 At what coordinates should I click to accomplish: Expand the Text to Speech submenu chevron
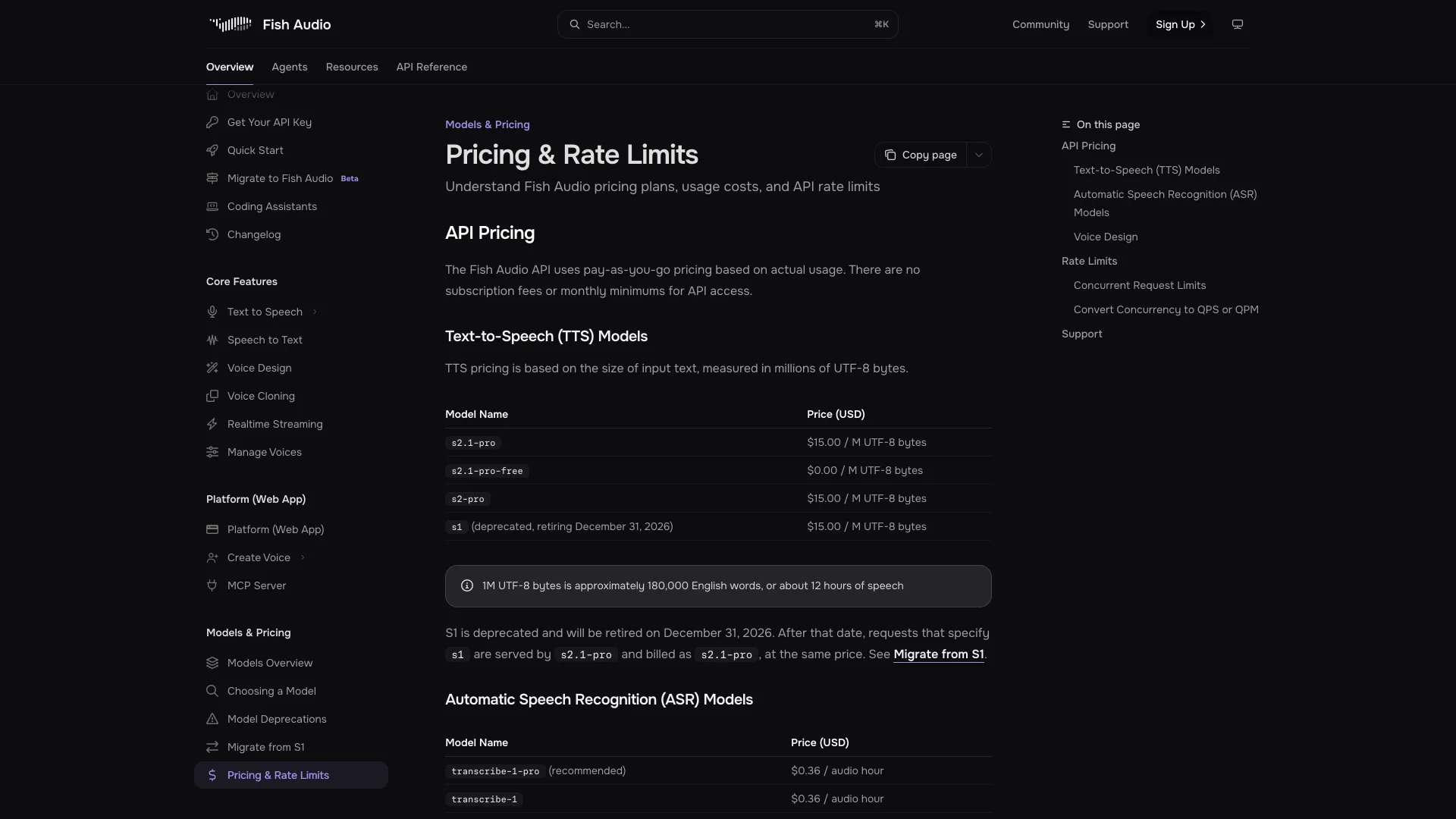pyautogui.click(x=315, y=312)
